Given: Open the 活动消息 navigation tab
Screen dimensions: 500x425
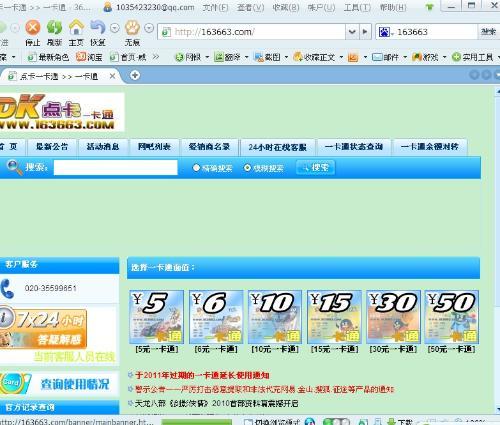Looking at the screenshot, I should pyautogui.click(x=103, y=147).
